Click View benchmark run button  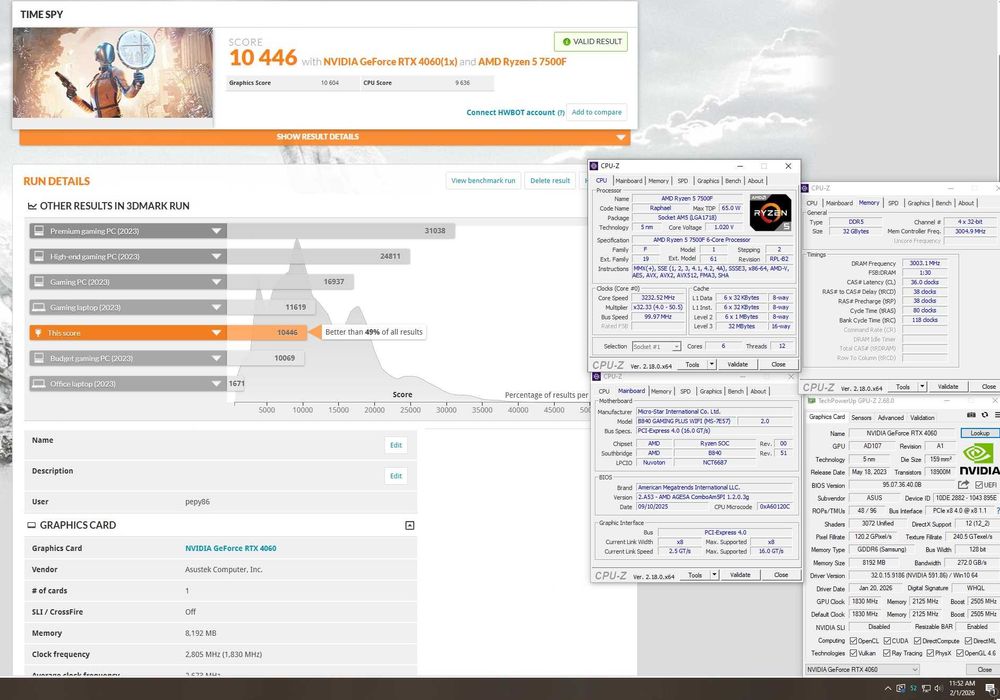(x=483, y=180)
